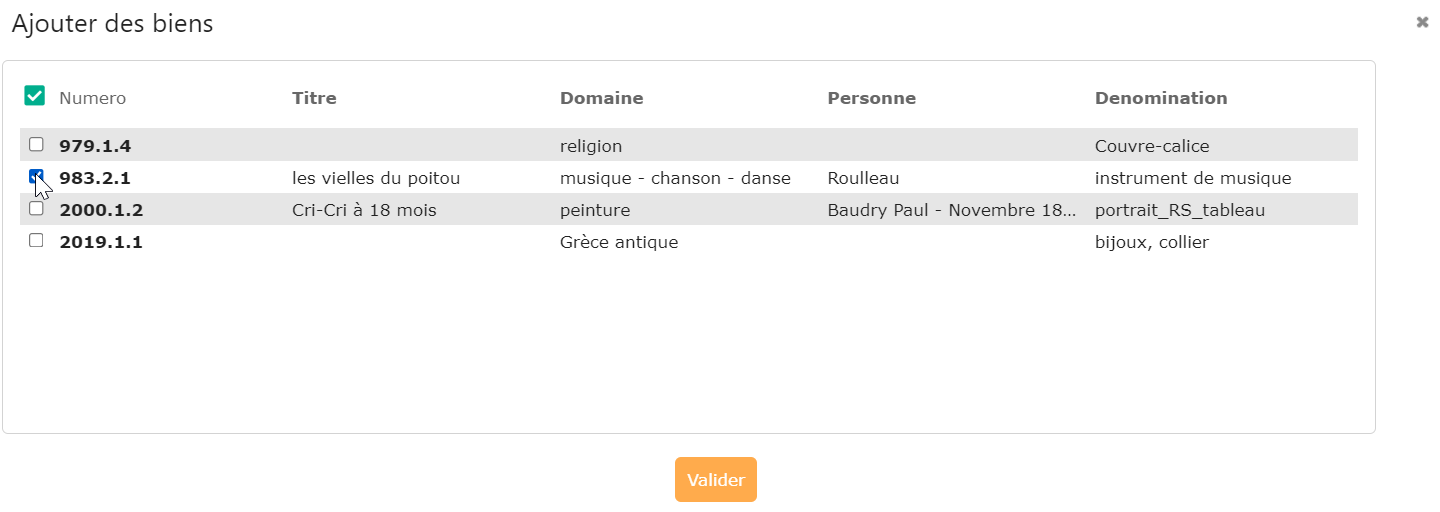Select the row numbered 979.1.4
The height and width of the screenshot is (512, 1440).
[95, 146]
